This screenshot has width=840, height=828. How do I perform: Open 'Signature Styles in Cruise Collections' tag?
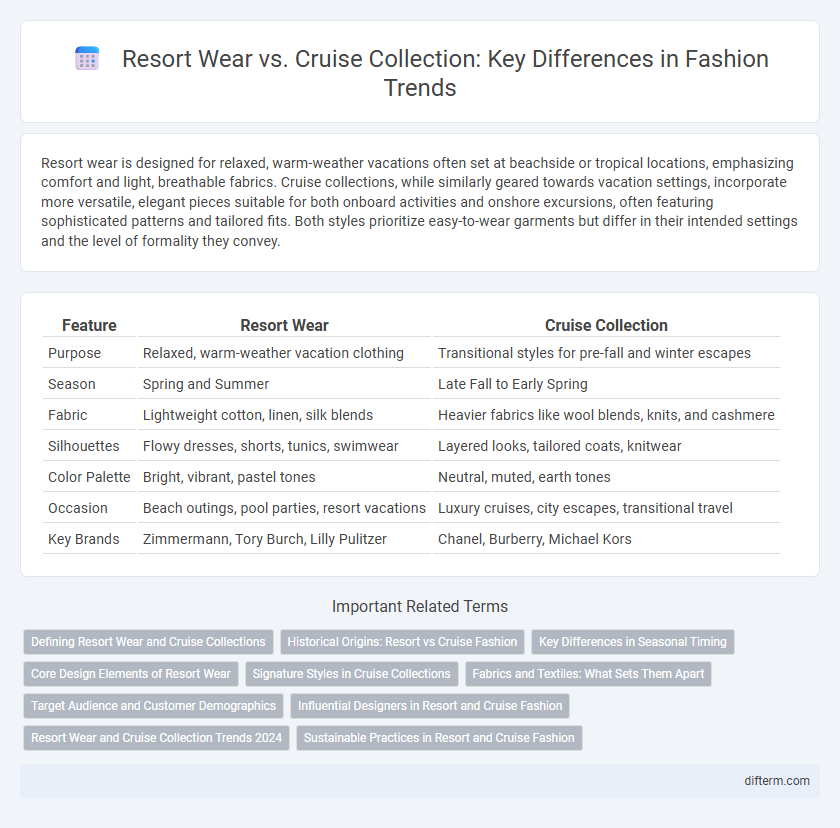coord(351,674)
